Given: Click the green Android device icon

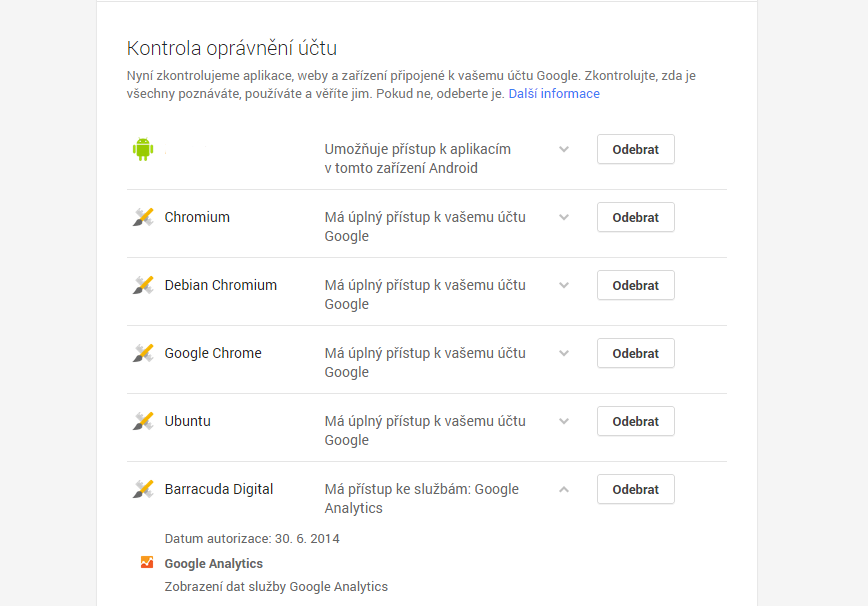Looking at the screenshot, I should pyautogui.click(x=143, y=149).
